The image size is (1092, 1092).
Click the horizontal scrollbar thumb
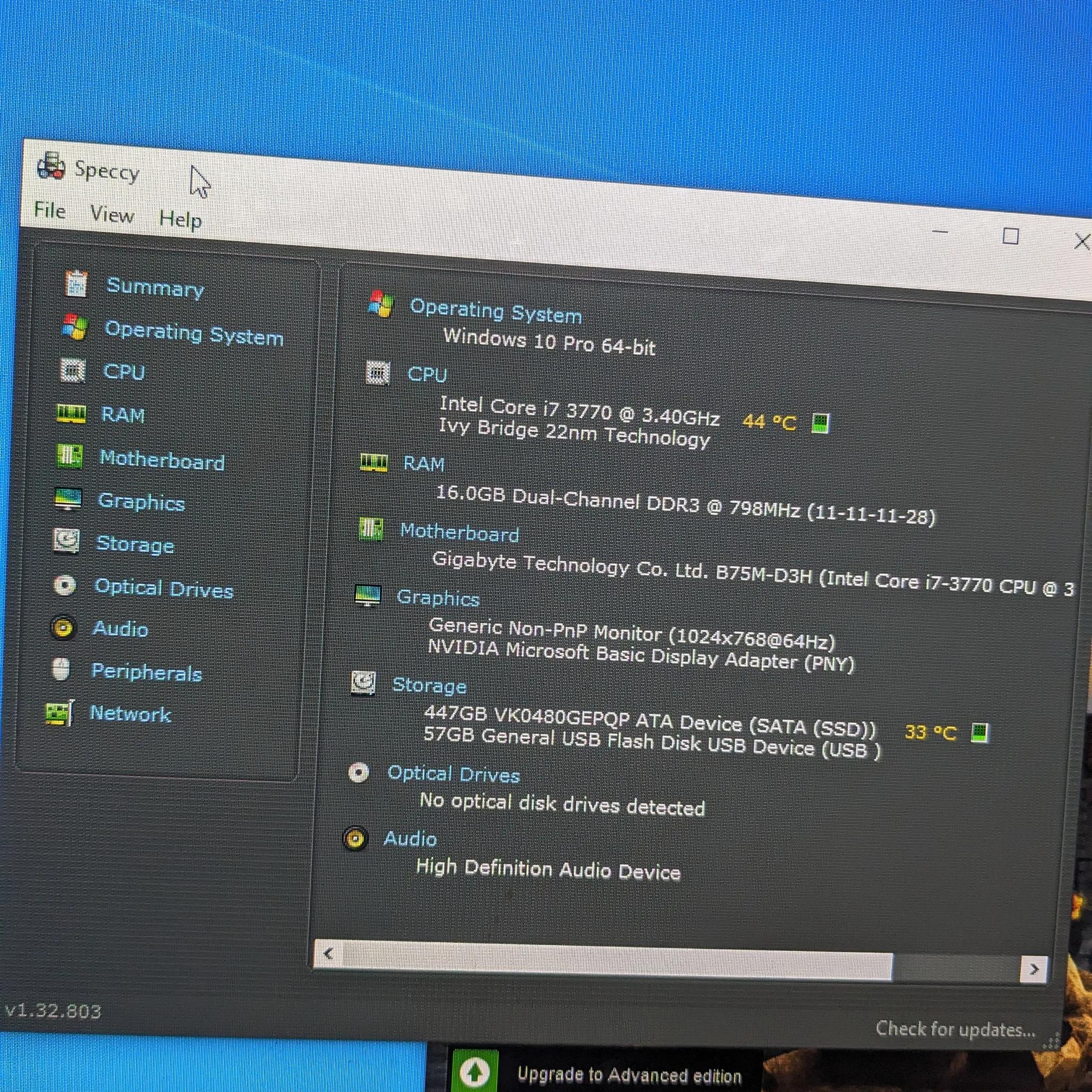(x=618, y=960)
